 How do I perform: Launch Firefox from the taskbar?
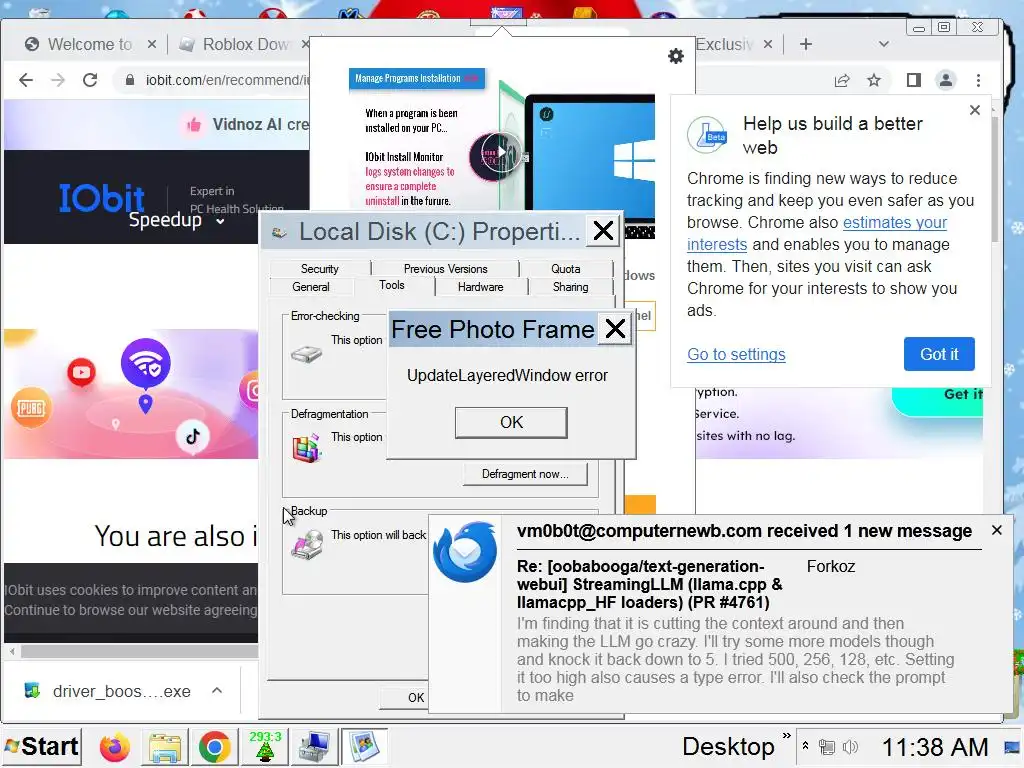[x=114, y=747]
